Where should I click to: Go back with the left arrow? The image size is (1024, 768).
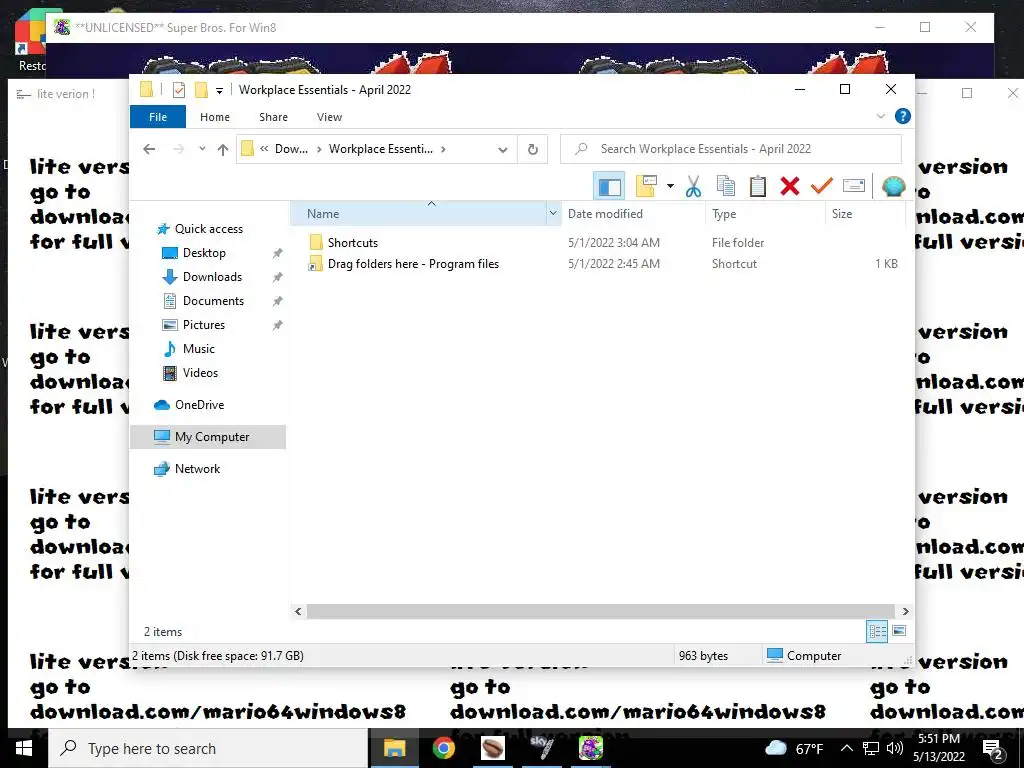point(149,149)
